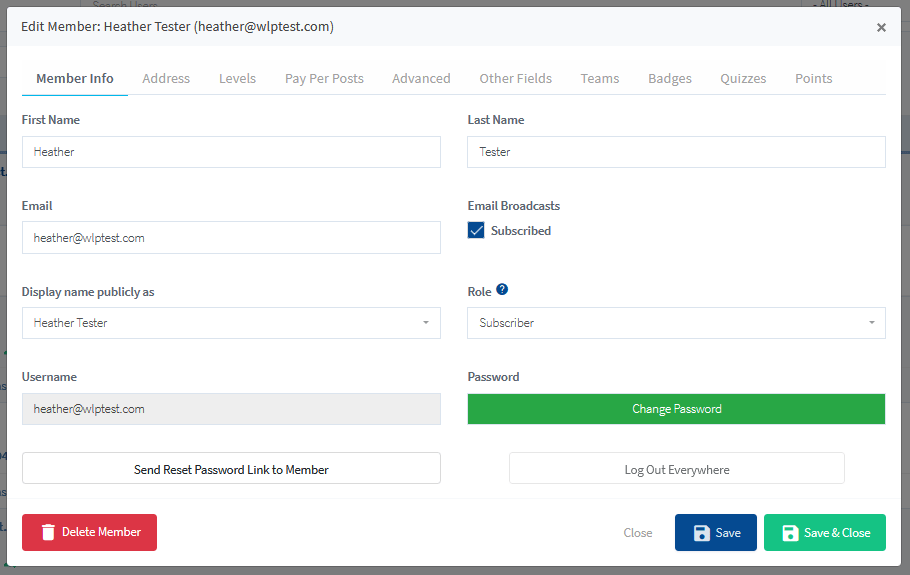Viewport: 910px width, 575px height.
Task: Click Log Out Everywhere button
Action: click(677, 468)
